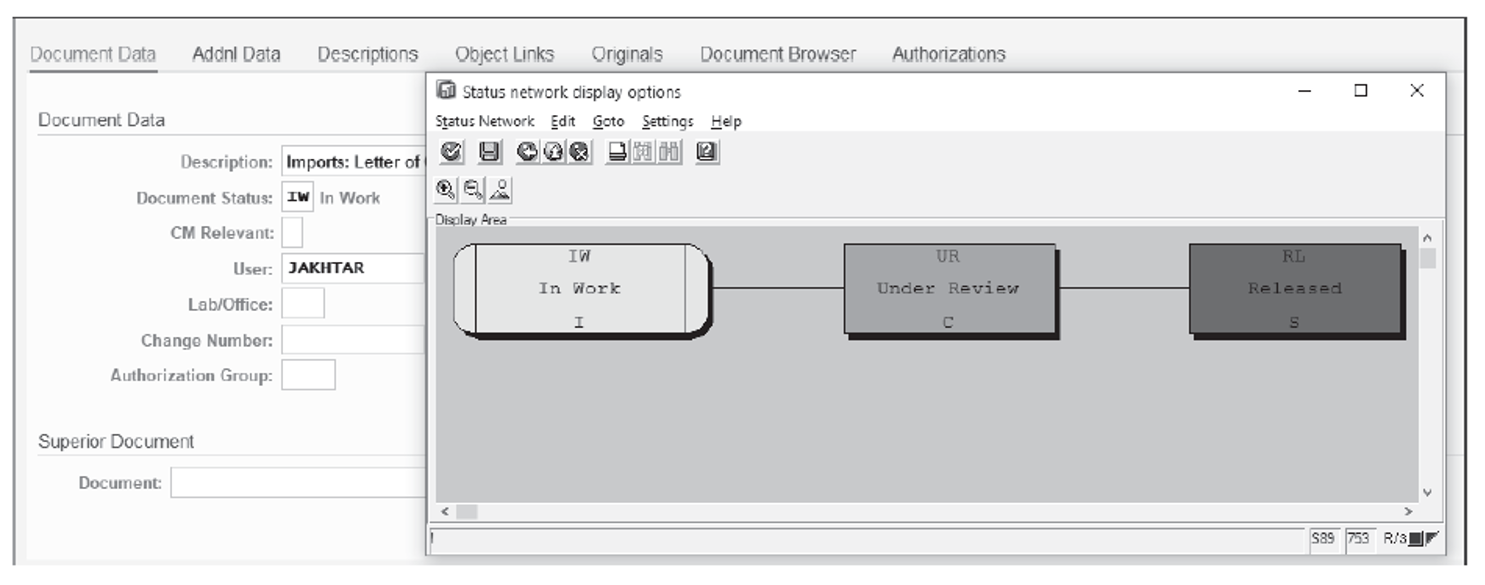Click the Back arrow icon in toolbar
1485x585 pixels.
click(x=528, y=153)
